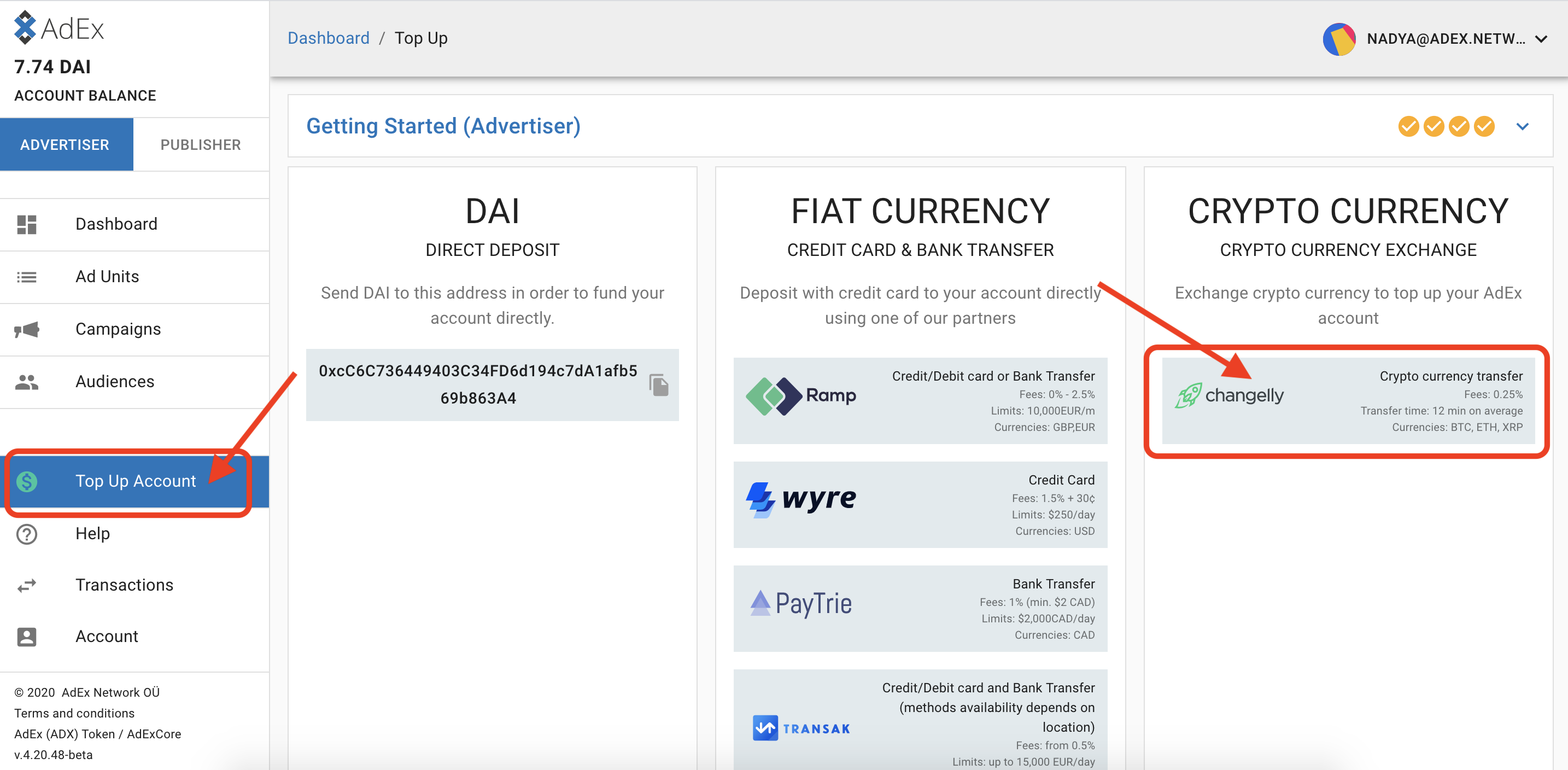Viewport: 1568px width, 770px height.
Task: Click the AdEx logo
Action: pyautogui.click(x=59, y=28)
